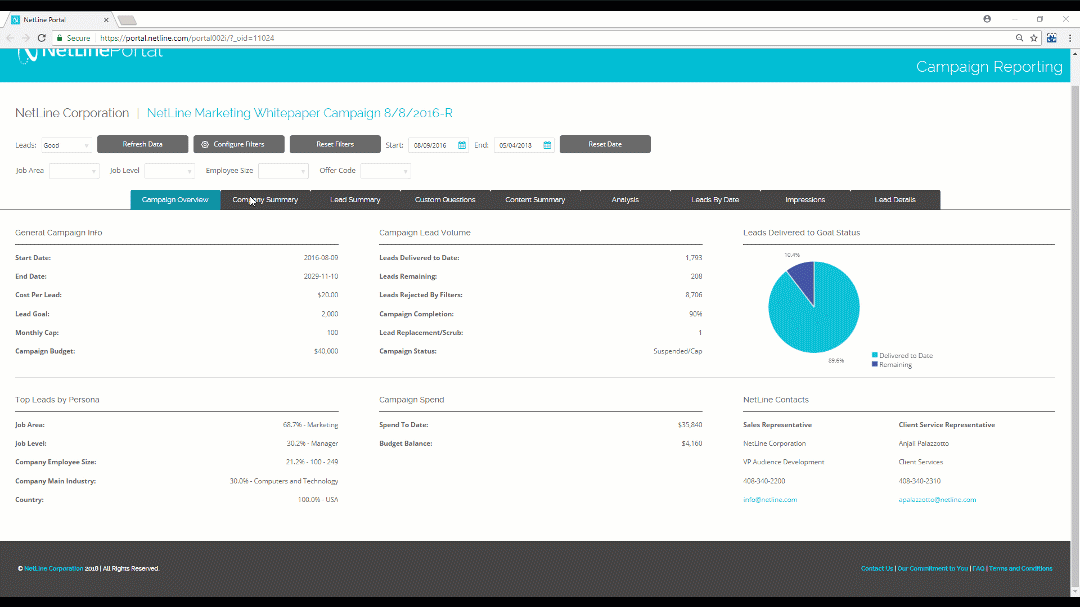Click the Leads Delivered to Date value 1,793
Screen dimensions: 1080x607
(694, 258)
